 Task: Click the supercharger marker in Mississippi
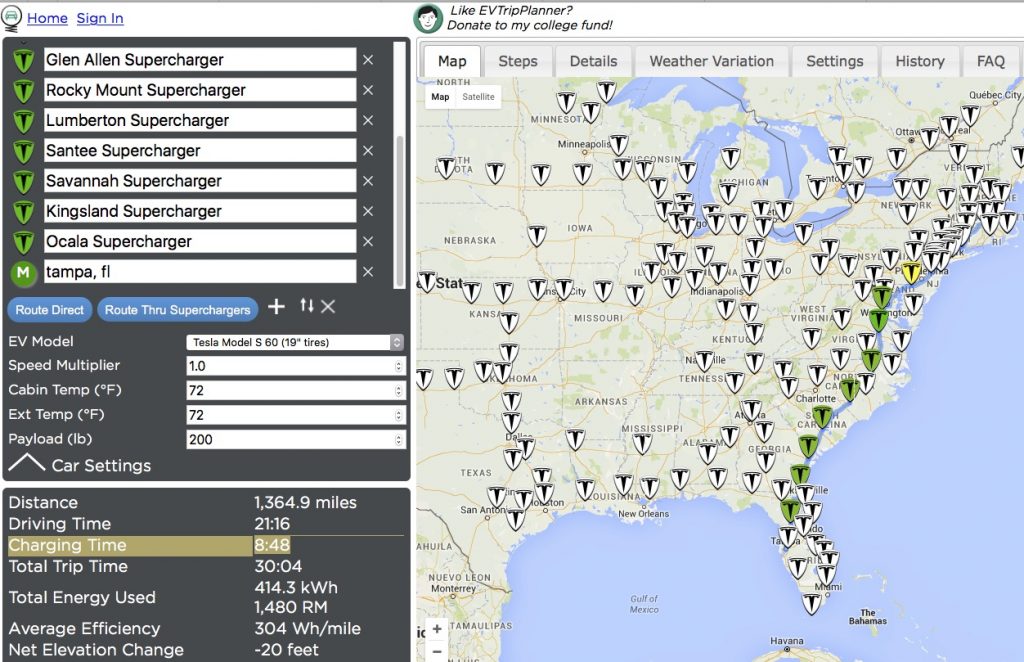642,443
